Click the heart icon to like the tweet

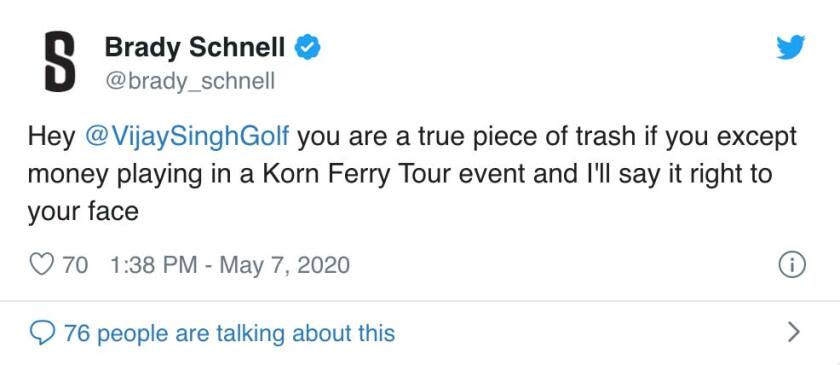[x=41, y=265]
